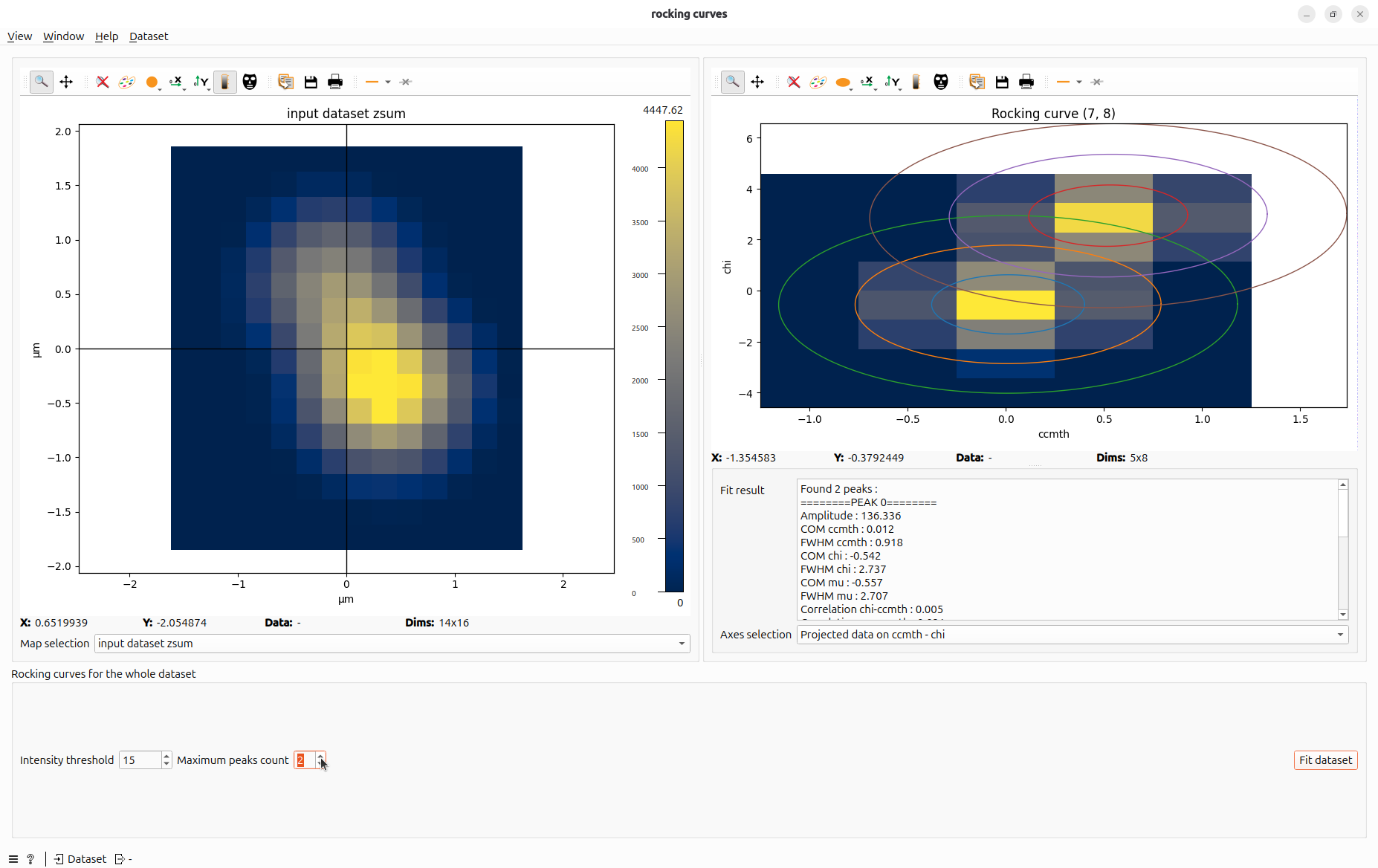Viewport: 1378px width, 868px height.
Task: Save the Rocking curve plot
Action: 1002,82
